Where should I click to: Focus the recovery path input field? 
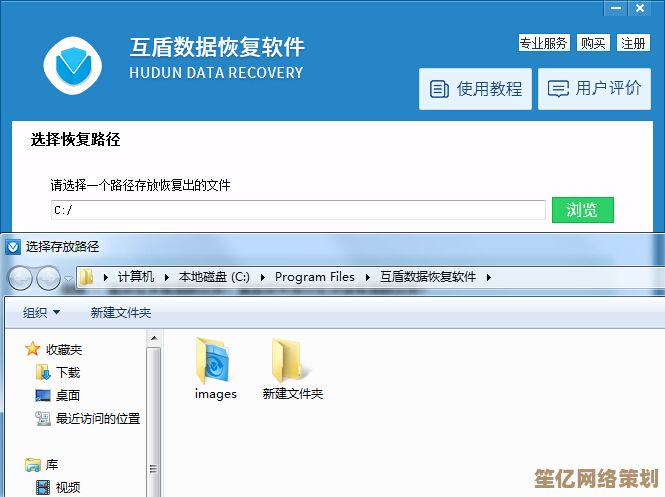coord(298,210)
